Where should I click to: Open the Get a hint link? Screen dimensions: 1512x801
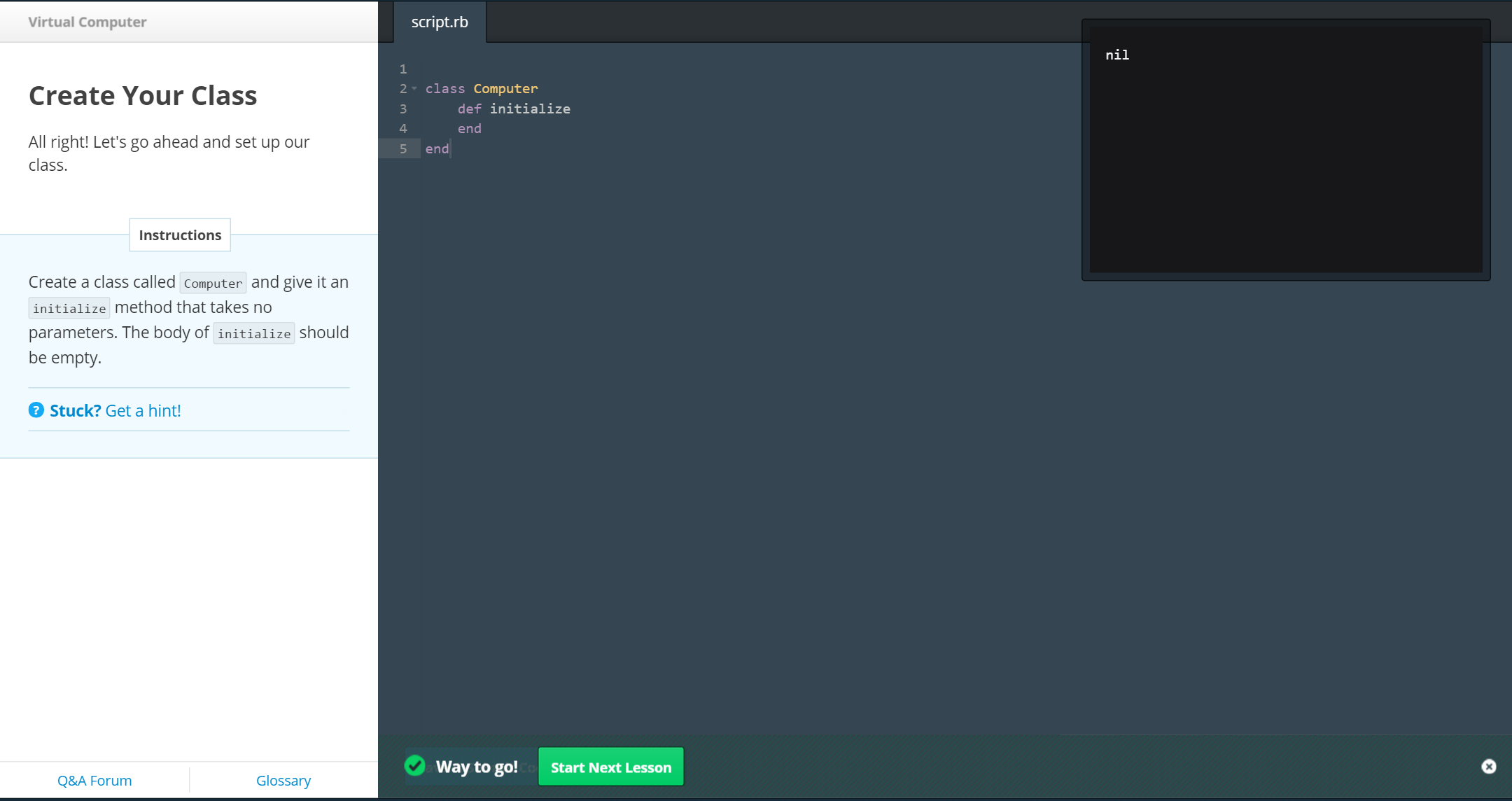[143, 411]
